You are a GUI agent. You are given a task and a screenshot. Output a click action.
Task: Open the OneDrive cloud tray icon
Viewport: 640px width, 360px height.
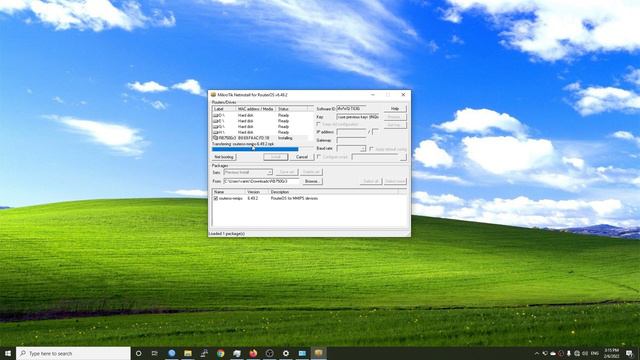tap(553, 353)
